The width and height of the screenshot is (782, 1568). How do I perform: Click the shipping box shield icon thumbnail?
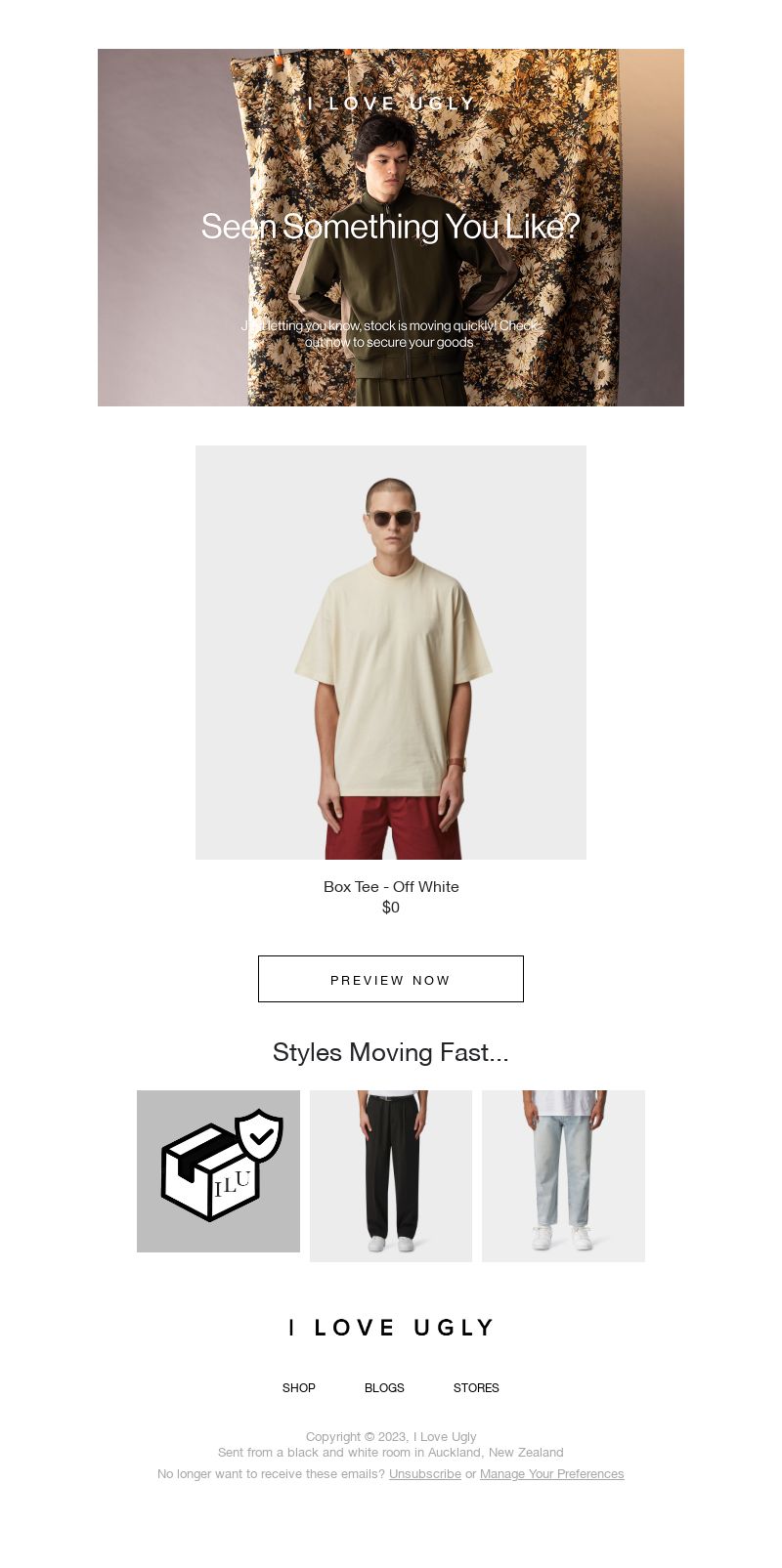coord(218,1171)
